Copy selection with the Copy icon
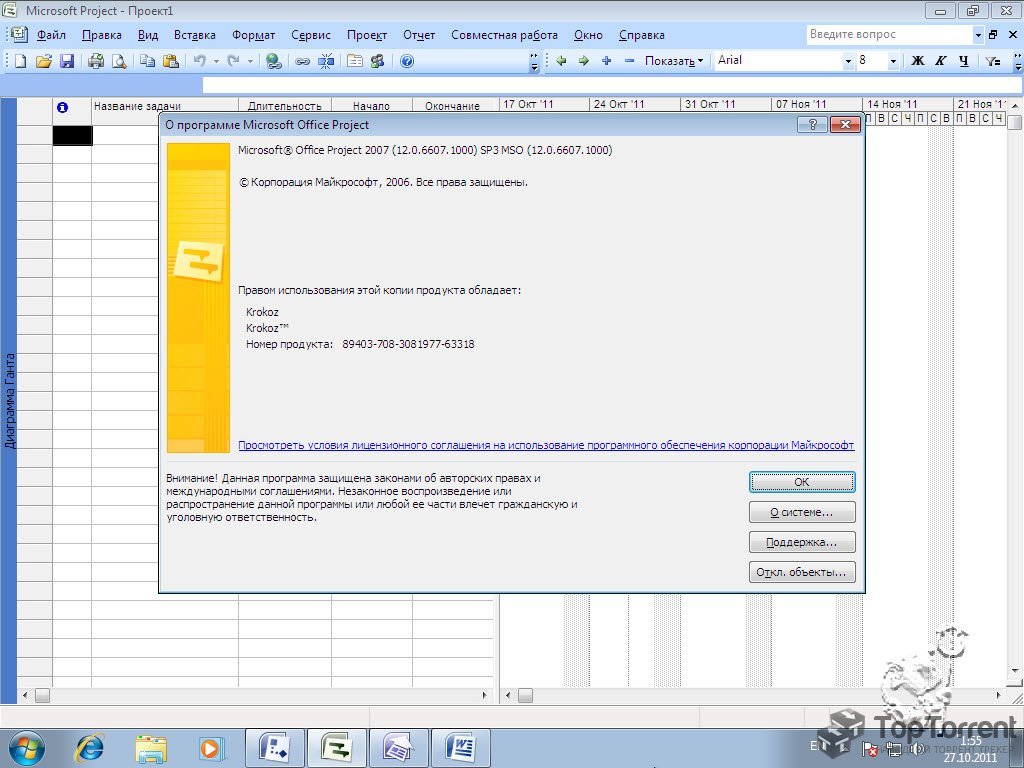Image resolution: width=1024 pixels, height=768 pixels. tap(148, 61)
